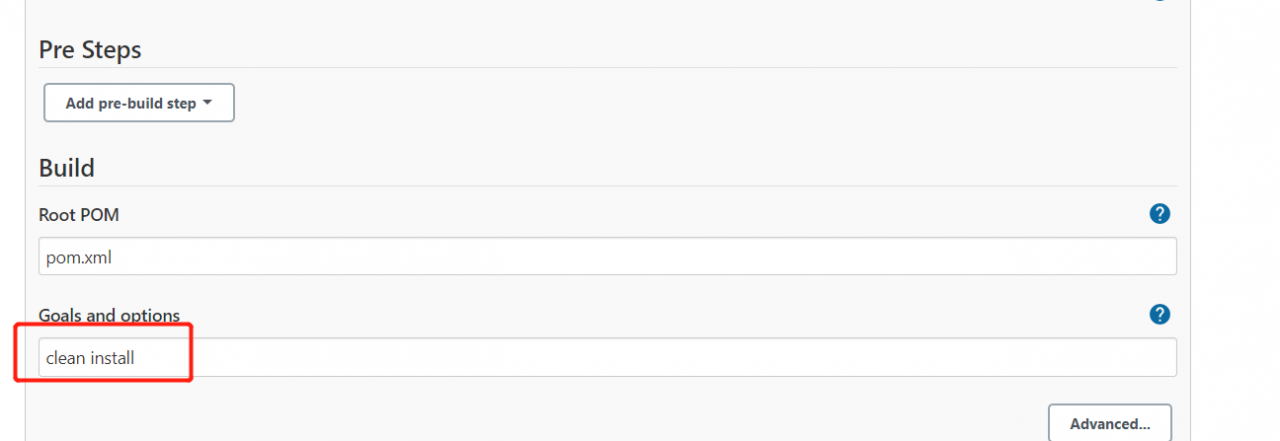The height and width of the screenshot is (441, 1280).
Task: Place cursor on the clean install text
Action: pos(90,357)
